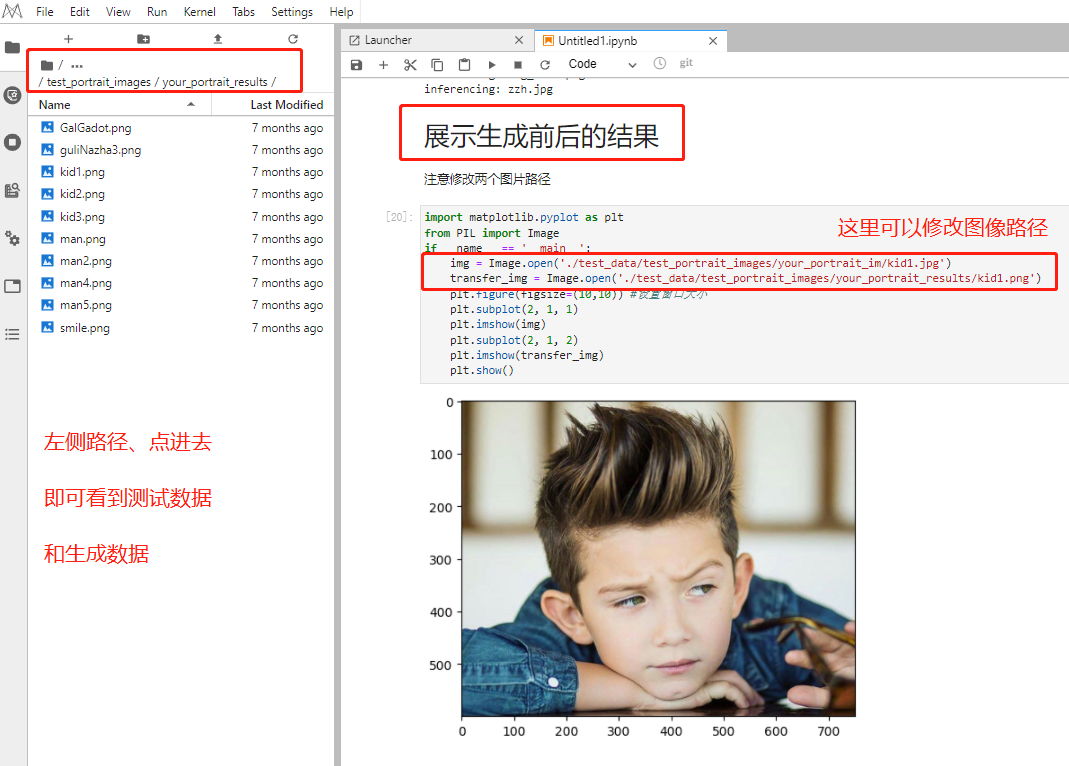This screenshot has height=766, width=1069.
Task: Restart the kernel icon in notebook toolbar
Action: coord(545,65)
